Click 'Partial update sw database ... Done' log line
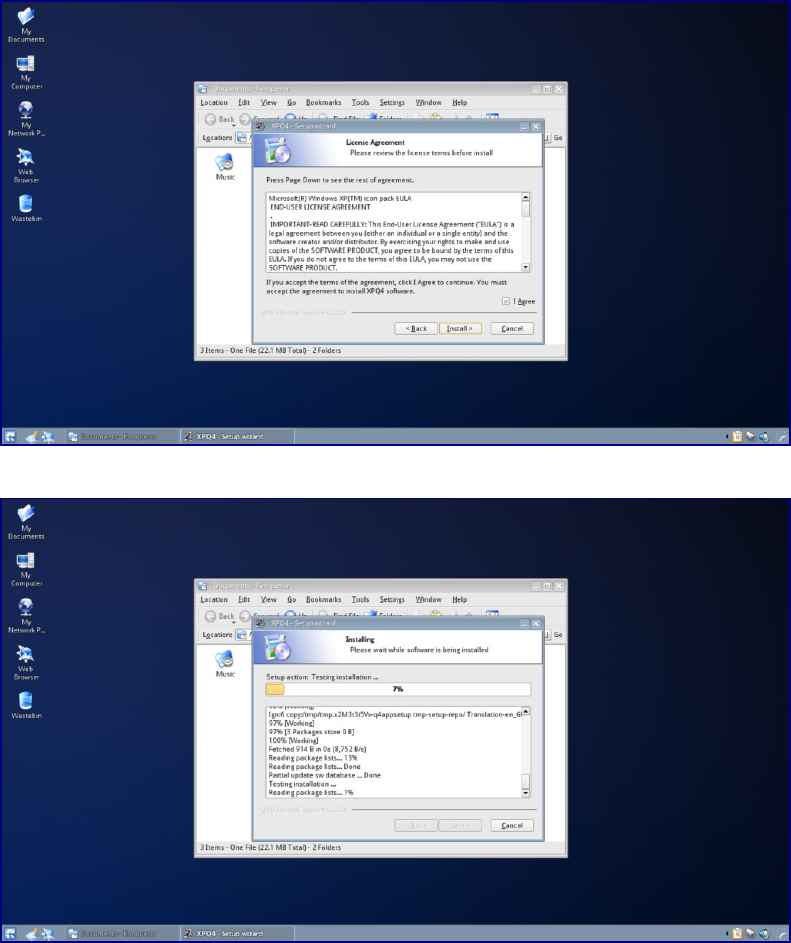This screenshot has height=943, width=791. (325, 775)
